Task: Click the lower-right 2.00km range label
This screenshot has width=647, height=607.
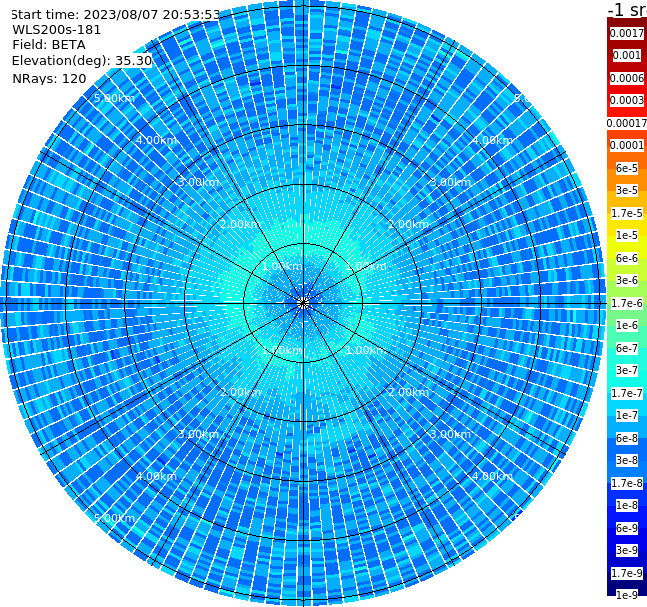Action: 408,392
